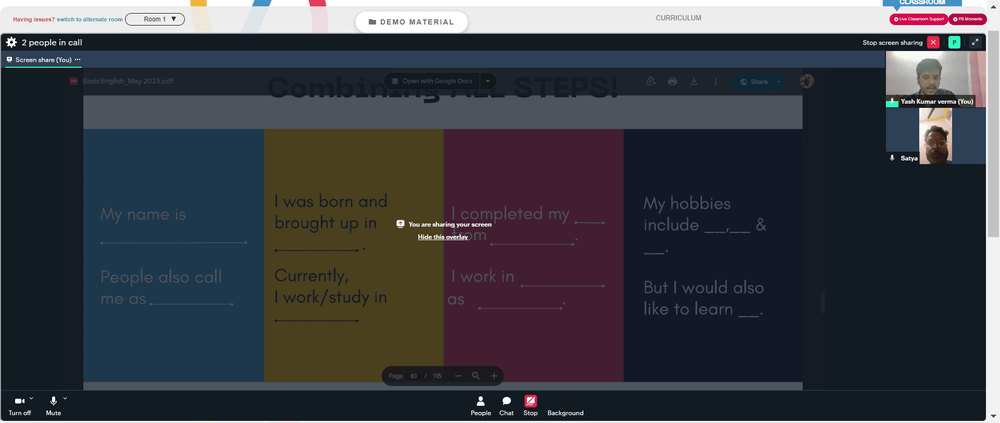Click the Google account avatar
This screenshot has height=423, width=1000.
pos(807,81)
